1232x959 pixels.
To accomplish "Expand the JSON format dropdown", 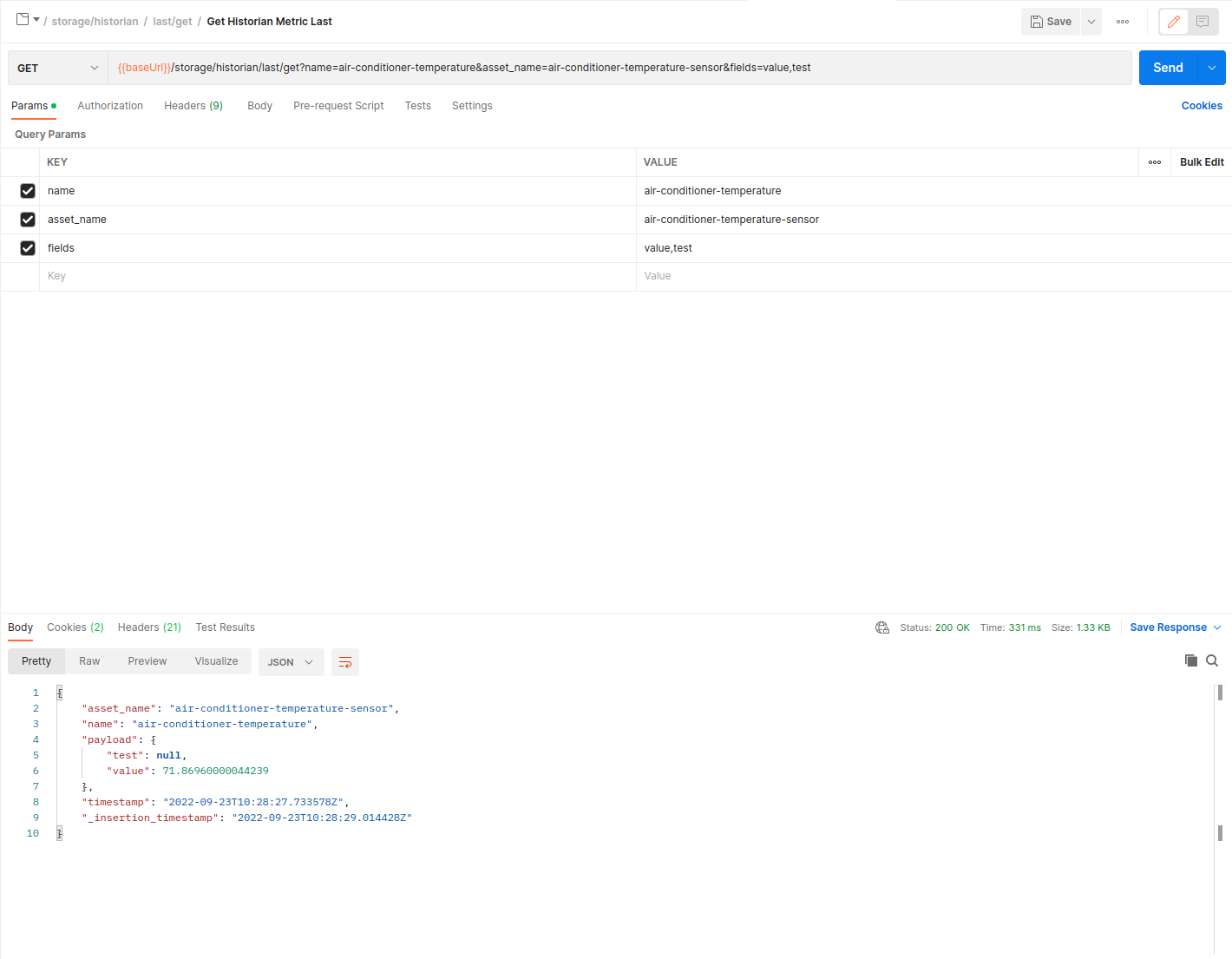I will 291,662.
